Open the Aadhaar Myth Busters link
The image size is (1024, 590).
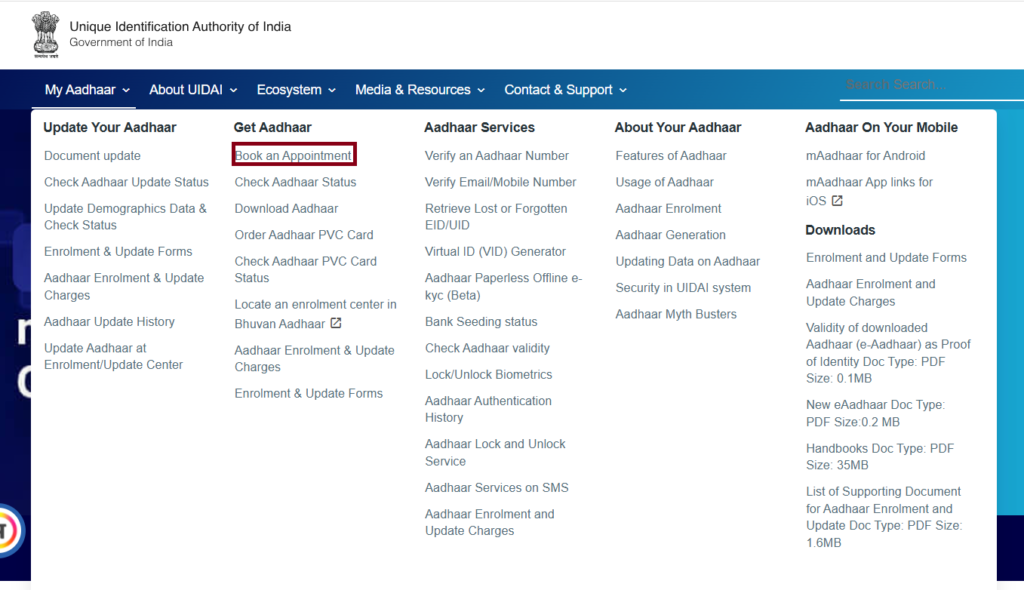pos(676,314)
